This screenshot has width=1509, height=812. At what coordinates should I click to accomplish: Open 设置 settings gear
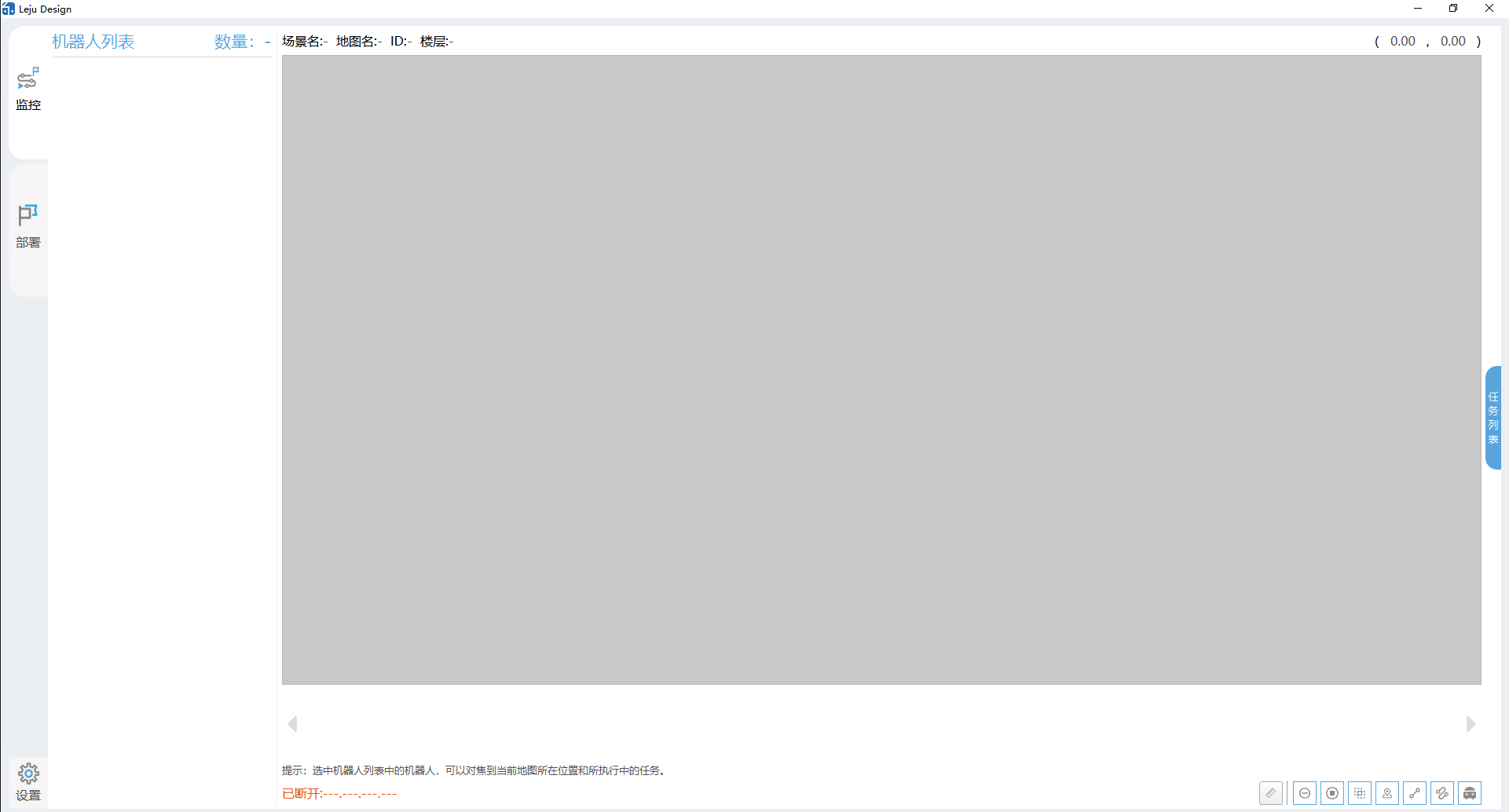click(28, 782)
